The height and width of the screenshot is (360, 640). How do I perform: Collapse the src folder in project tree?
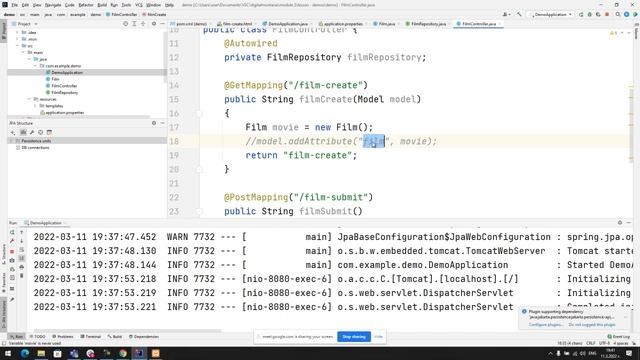[18, 46]
